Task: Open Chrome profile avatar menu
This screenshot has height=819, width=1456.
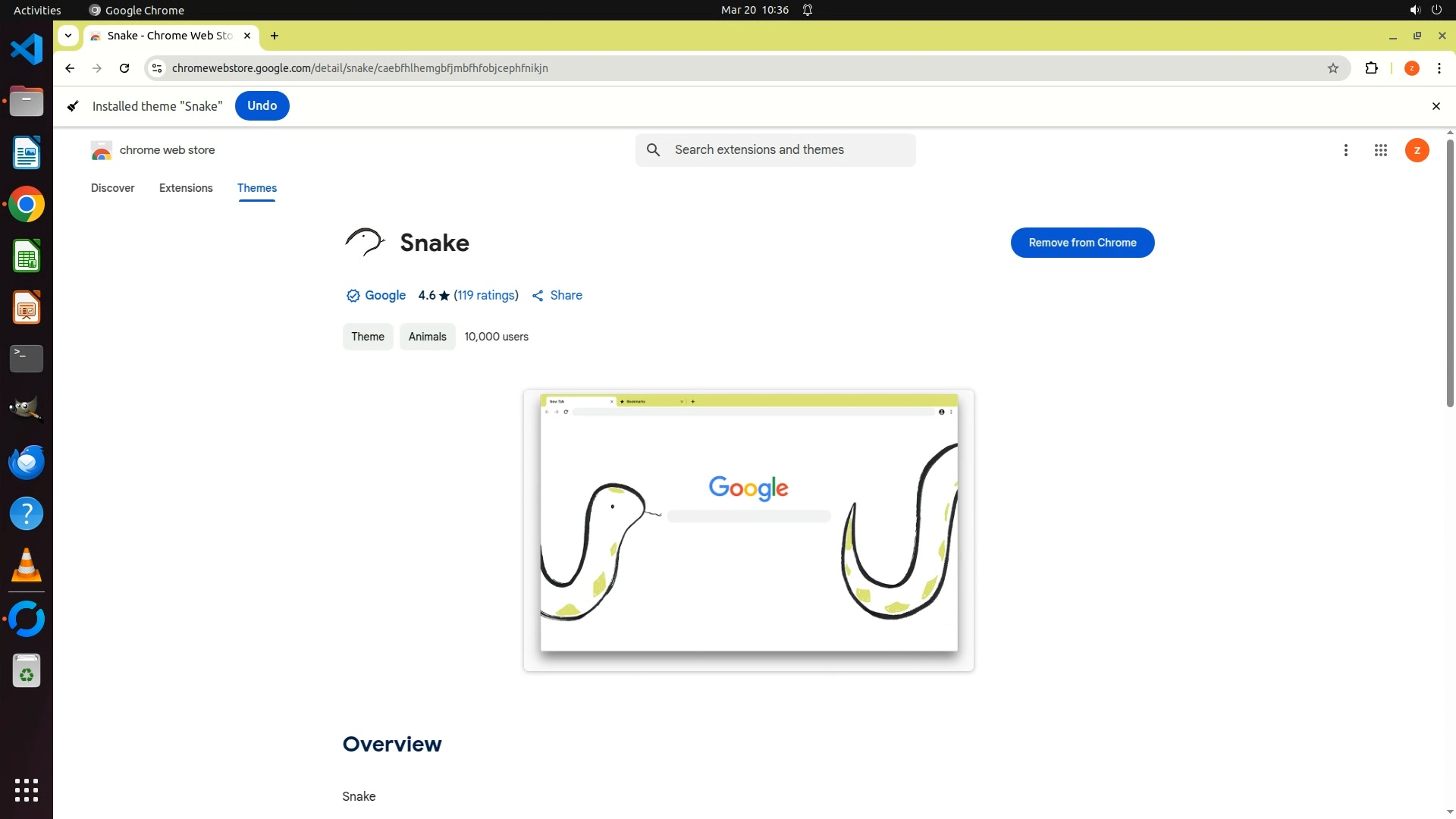Action: click(1411, 68)
